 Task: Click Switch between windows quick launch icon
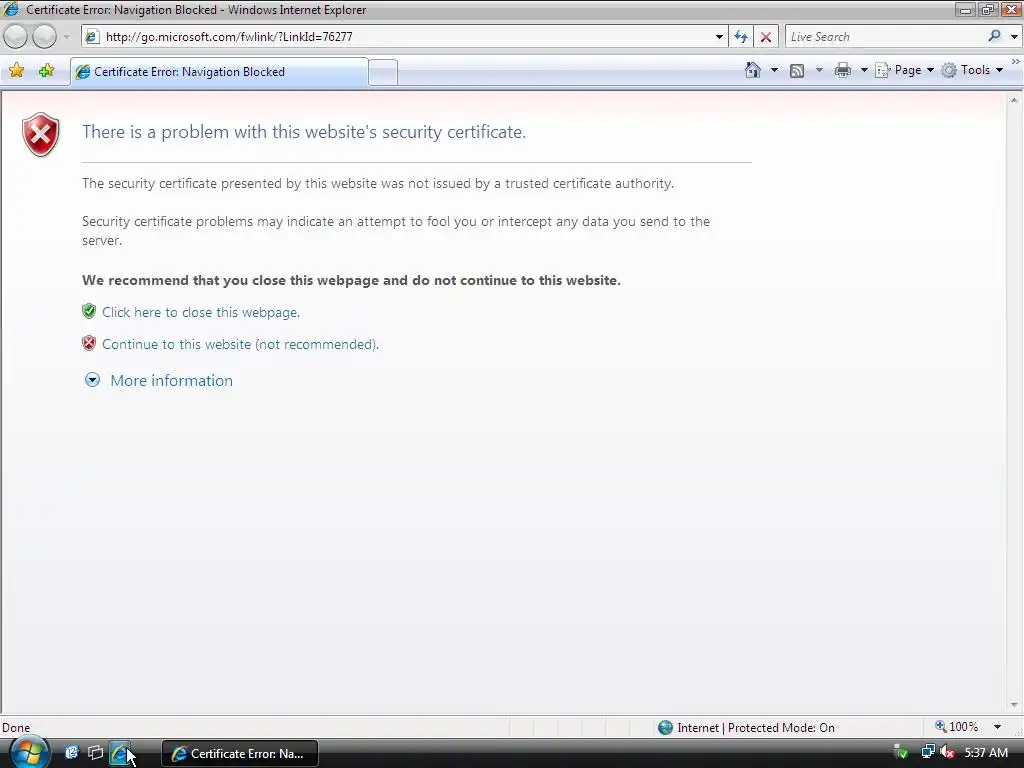[x=95, y=753]
